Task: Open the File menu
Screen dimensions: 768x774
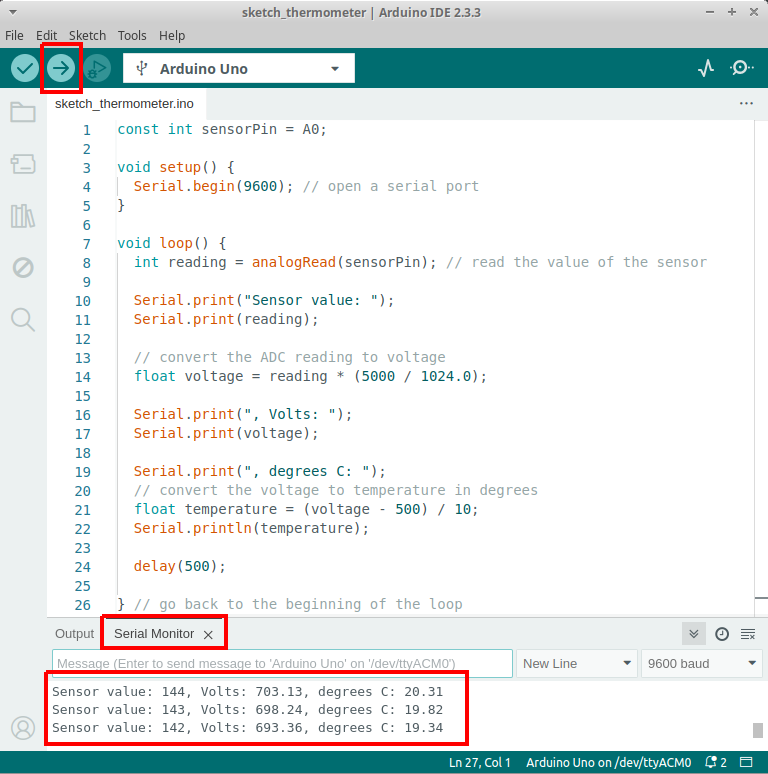Action: (14, 36)
